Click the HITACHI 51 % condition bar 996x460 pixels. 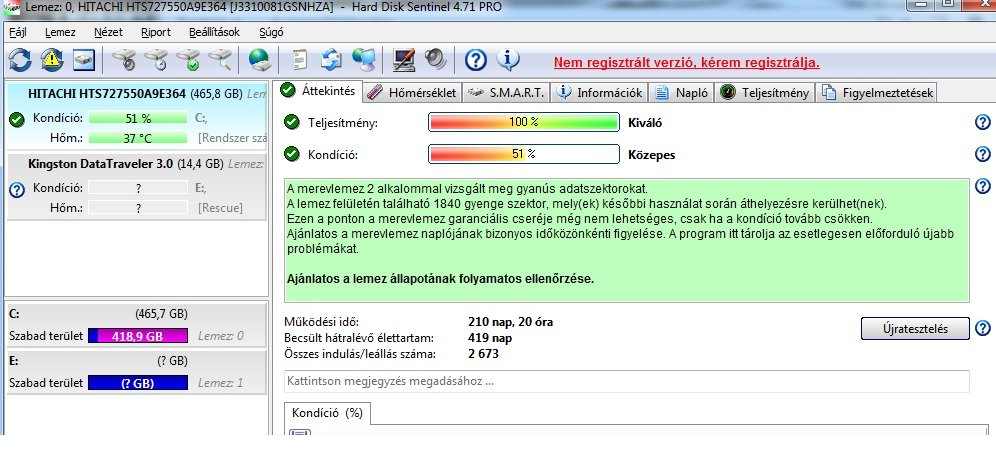click(138, 118)
